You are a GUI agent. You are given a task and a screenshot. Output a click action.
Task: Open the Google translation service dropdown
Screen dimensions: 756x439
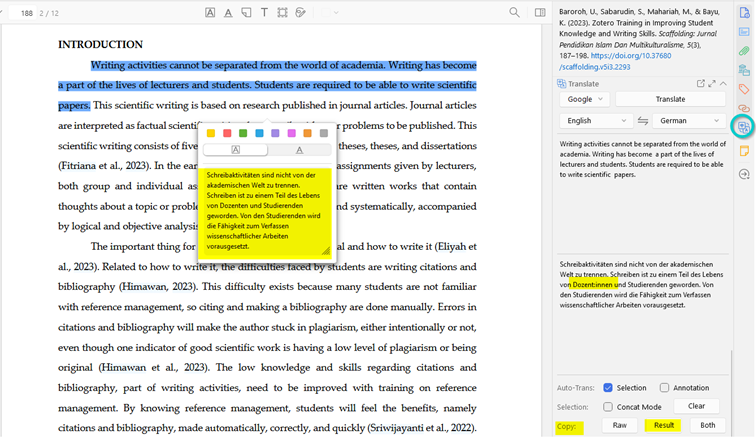click(x=584, y=99)
